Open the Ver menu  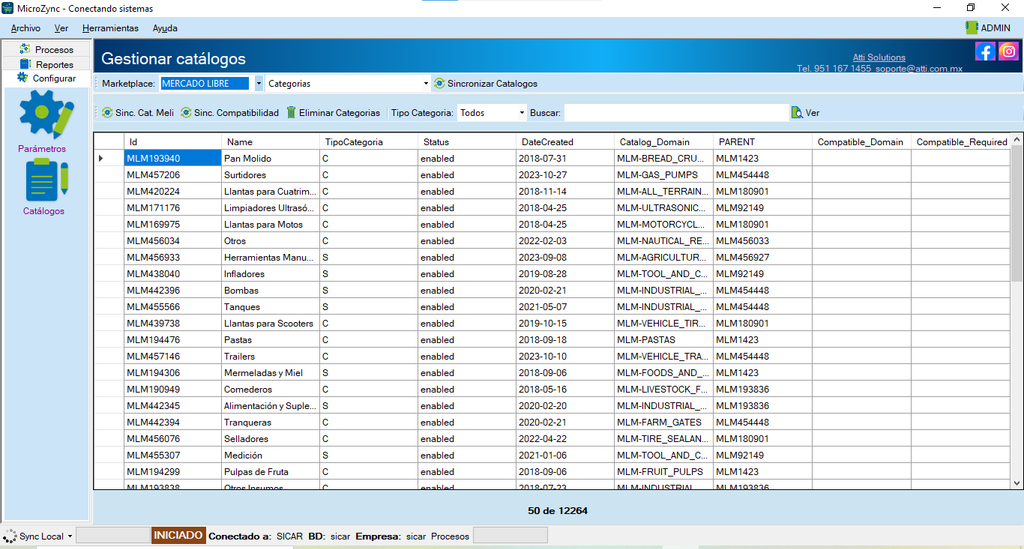coord(61,28)
